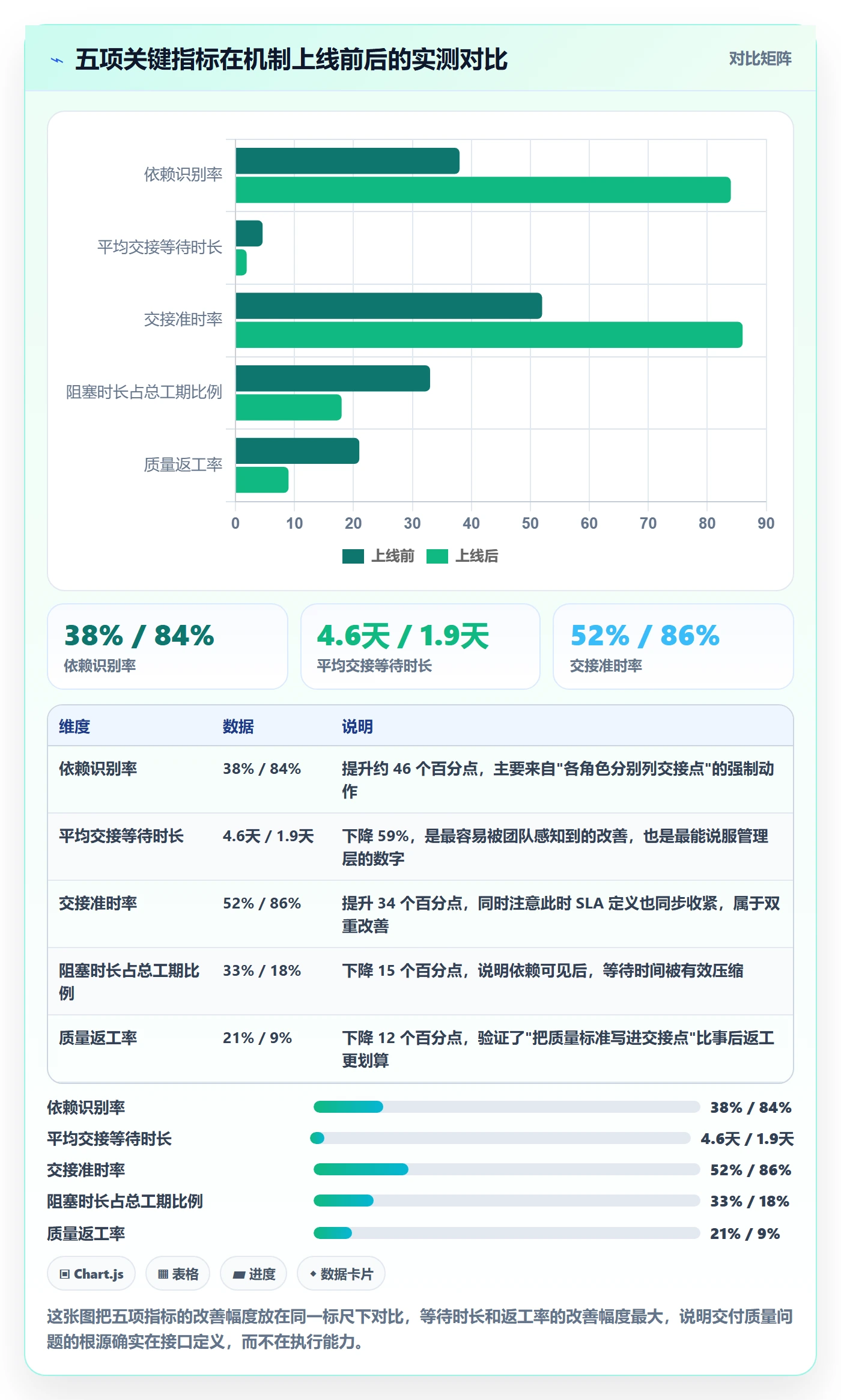
Task: Click the 质量返工率 label on the chart axis
Action: [183, 464]
